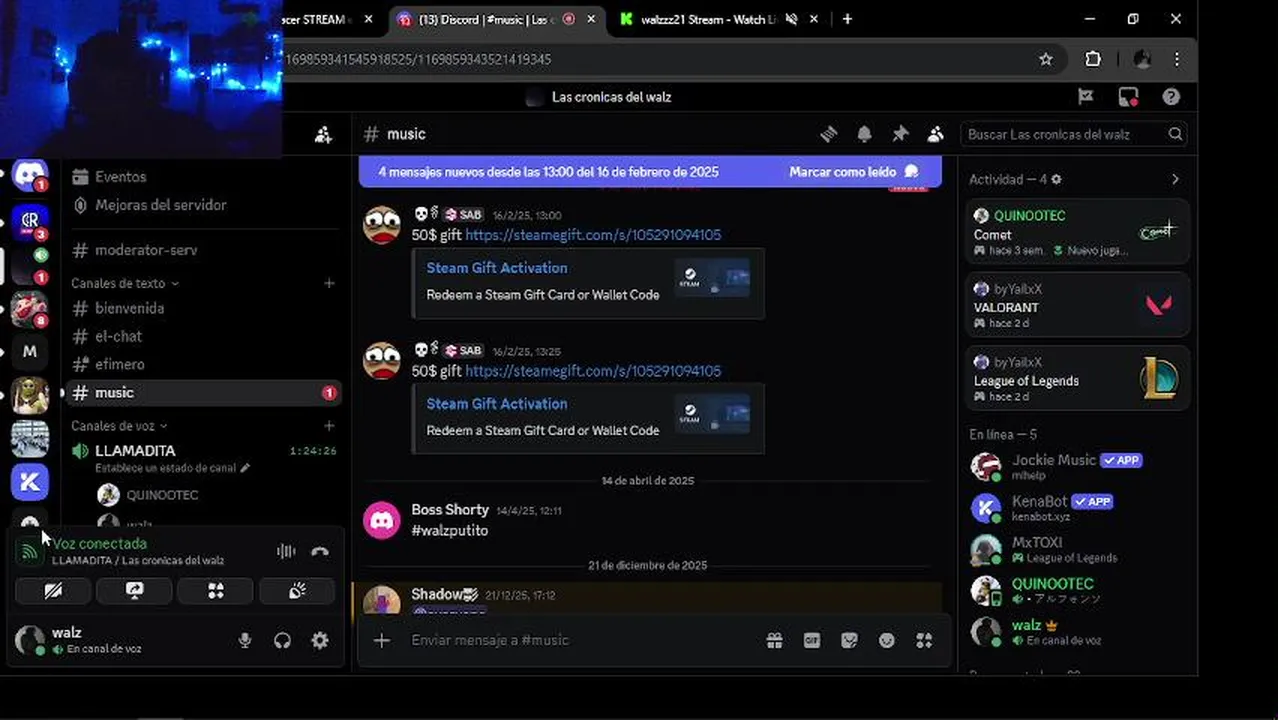Bookmark this page star icon
The height and width of the screenshot is (720, 1278).
pos(1046,59)
